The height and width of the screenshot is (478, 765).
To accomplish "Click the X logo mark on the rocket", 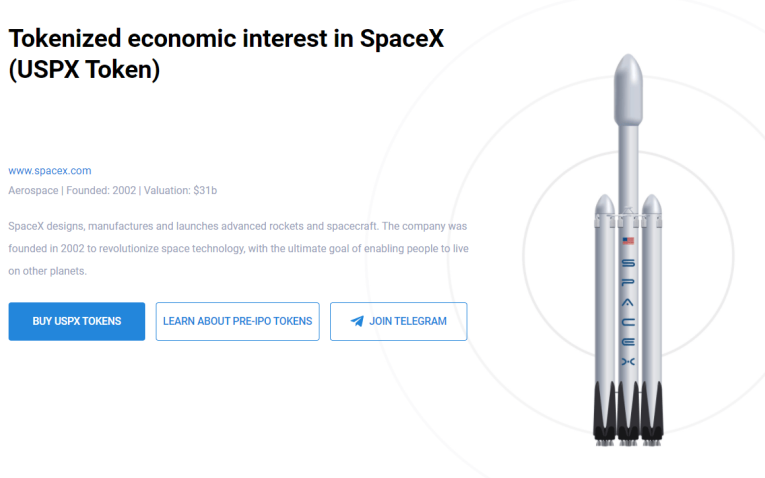I will point(628,362).
